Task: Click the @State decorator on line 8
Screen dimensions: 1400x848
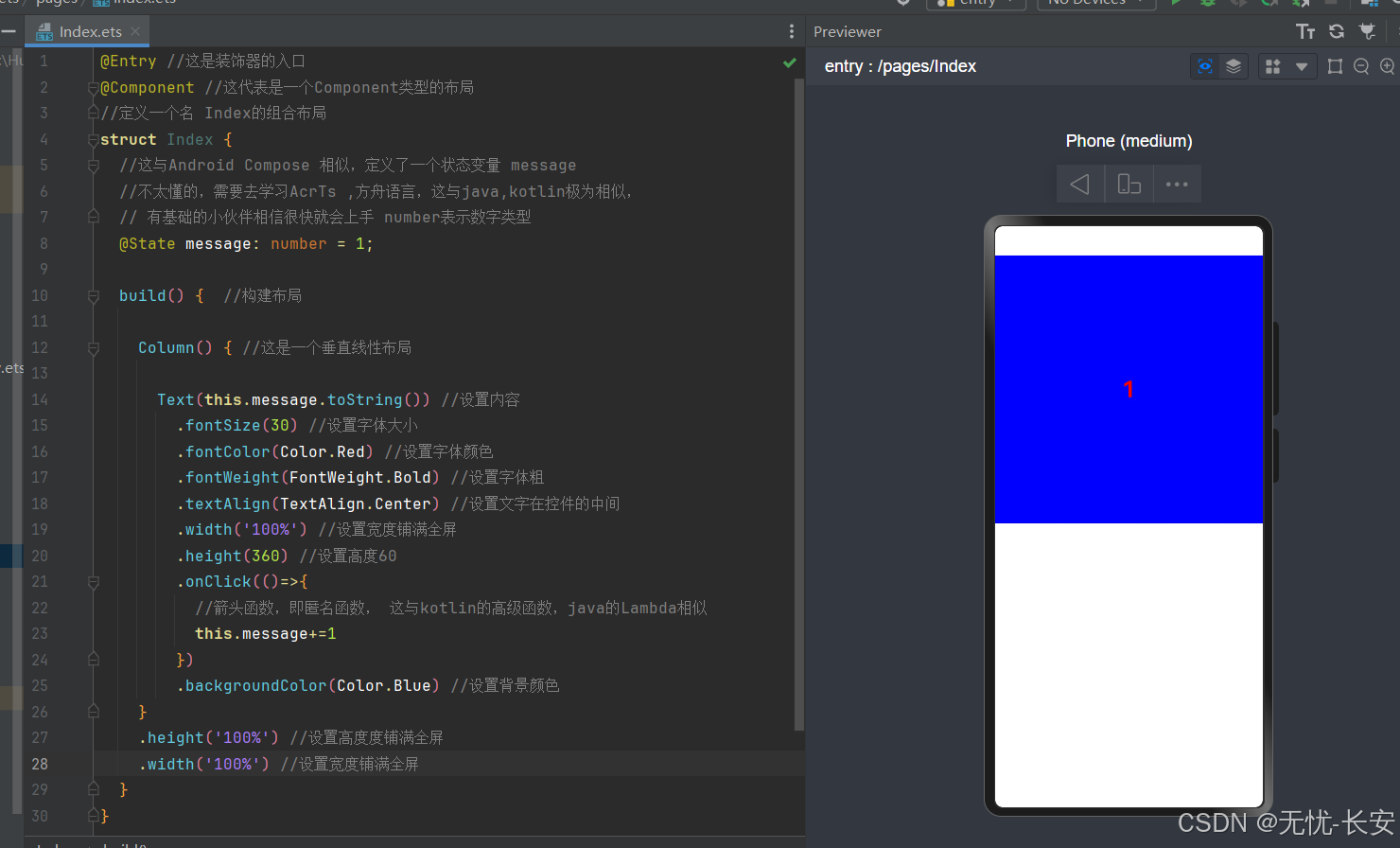Action: (x=148, y=244)
